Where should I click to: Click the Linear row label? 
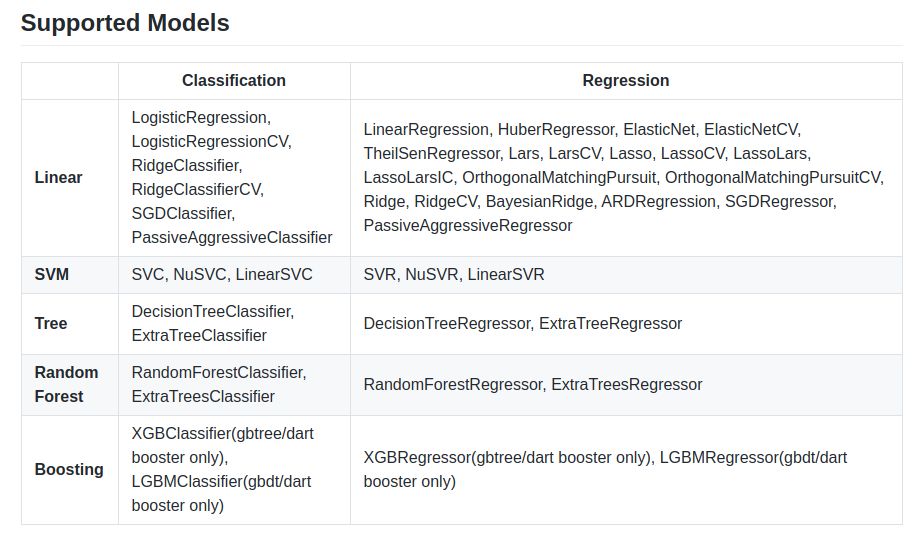pyautogui.click(x=58, y=177)
